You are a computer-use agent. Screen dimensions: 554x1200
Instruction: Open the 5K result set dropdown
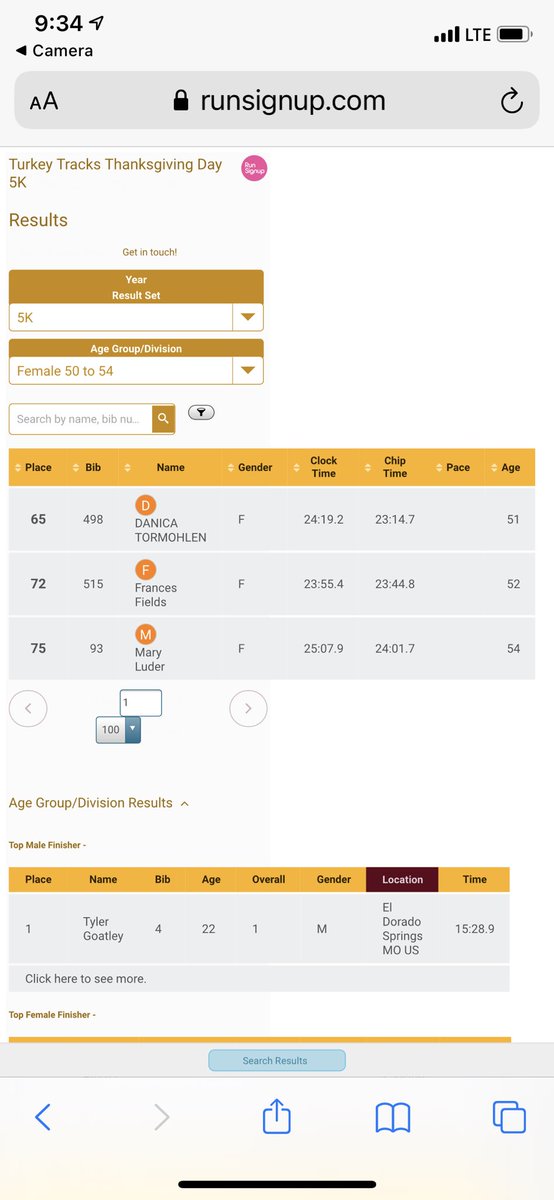[136, 317]
